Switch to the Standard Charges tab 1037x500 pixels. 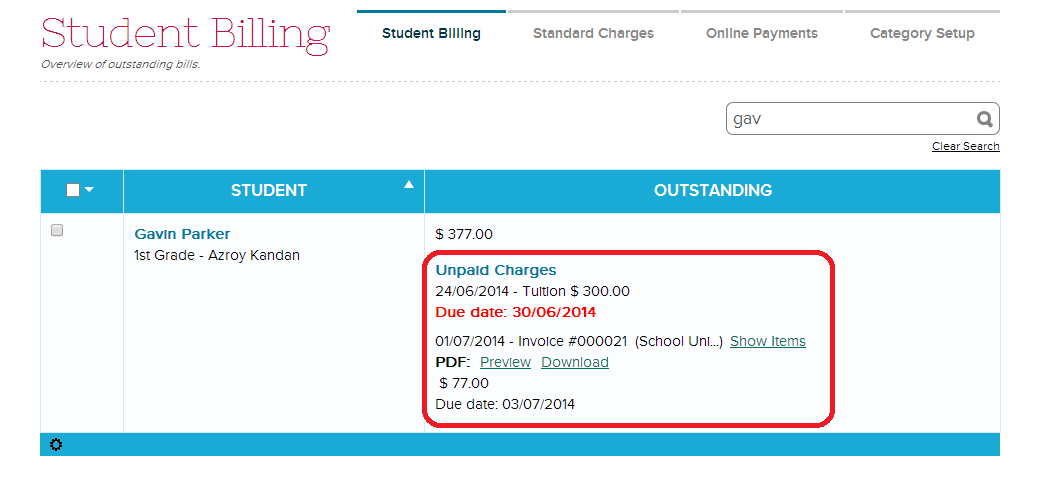pos(593,33)
